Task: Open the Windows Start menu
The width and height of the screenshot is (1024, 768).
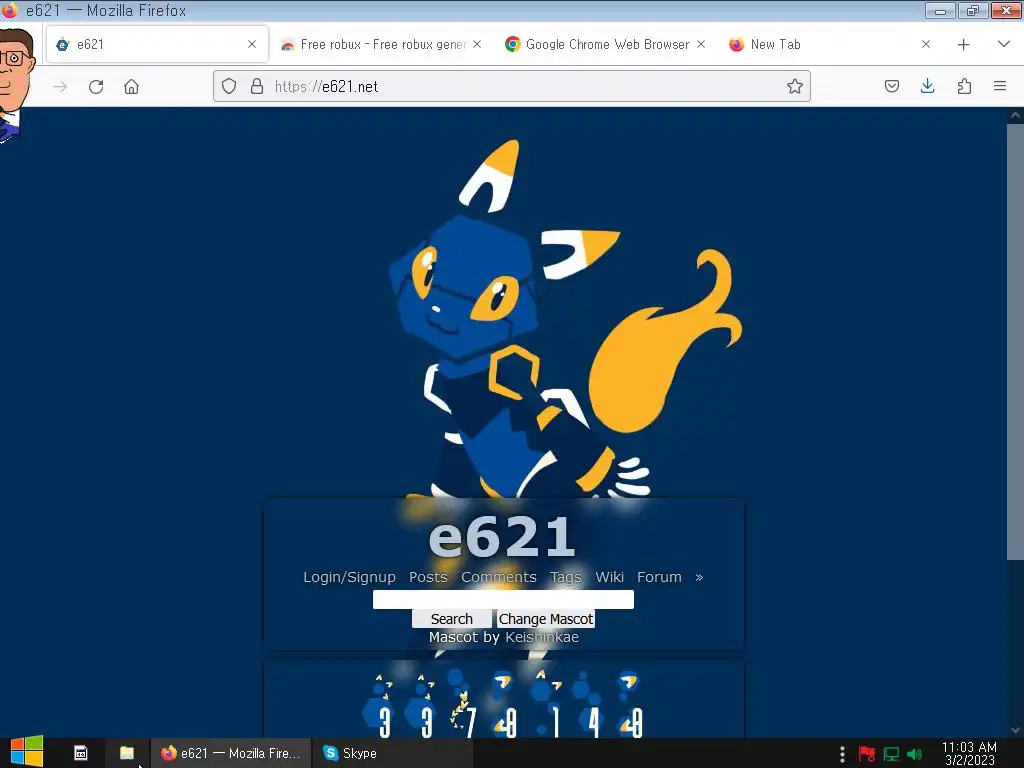Action: (27, 752)
